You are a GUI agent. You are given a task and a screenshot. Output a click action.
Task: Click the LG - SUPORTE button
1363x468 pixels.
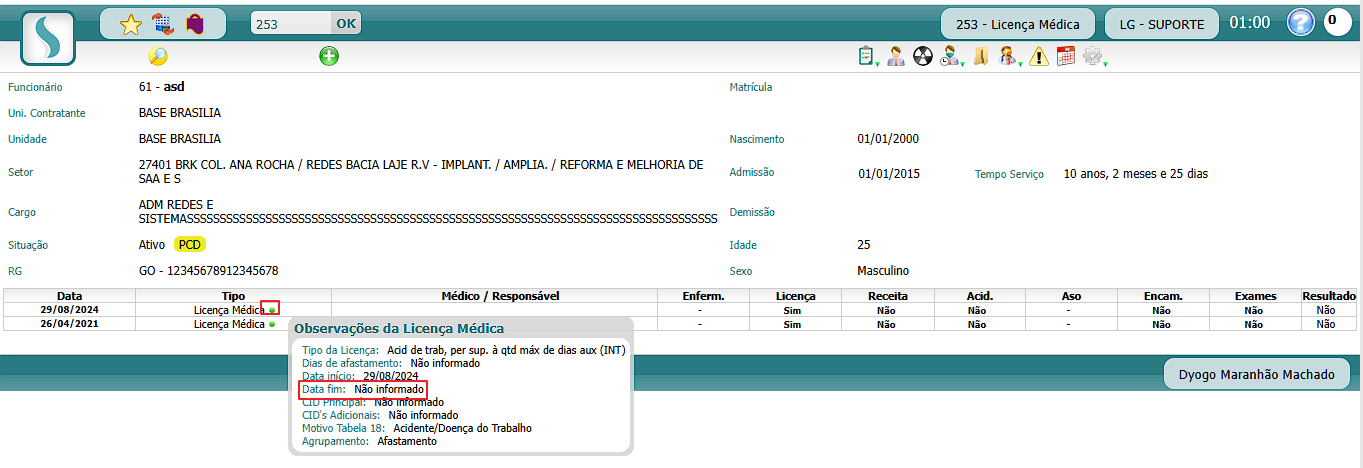[x=1161, y=24]
